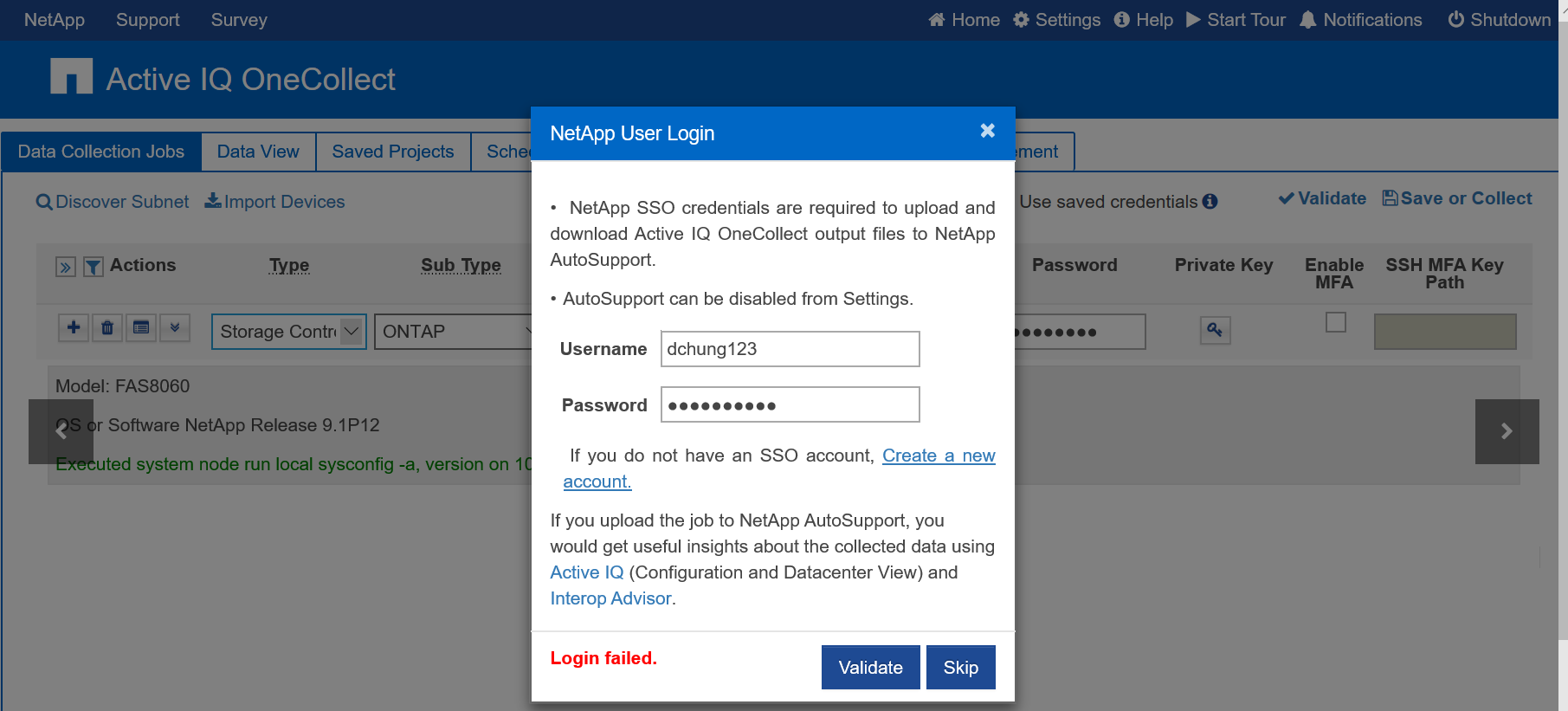Expand row options with double-chevron down
This screenshot has height=711, width=1568.
point(175,328)
